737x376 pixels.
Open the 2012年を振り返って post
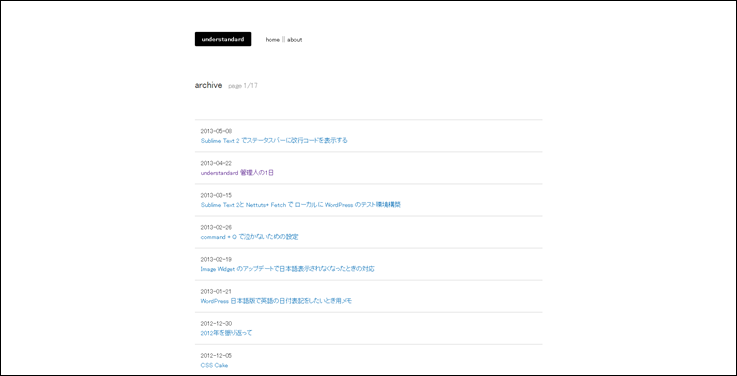pyautogui.click(x=227, y=333)
